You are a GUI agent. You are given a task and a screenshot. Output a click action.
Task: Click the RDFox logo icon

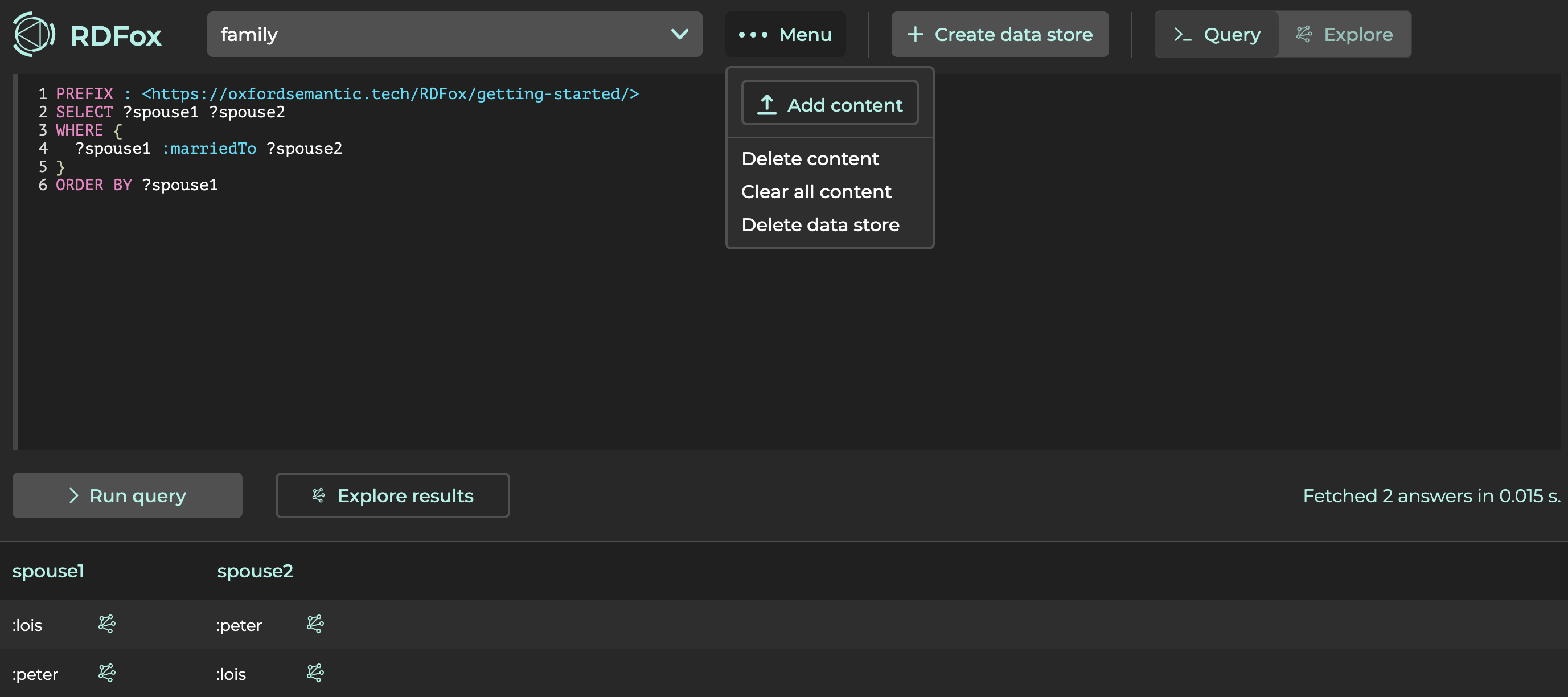pos(34,34)
